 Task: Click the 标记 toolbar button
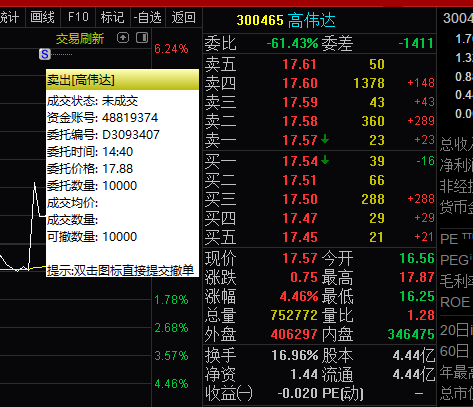113,17
